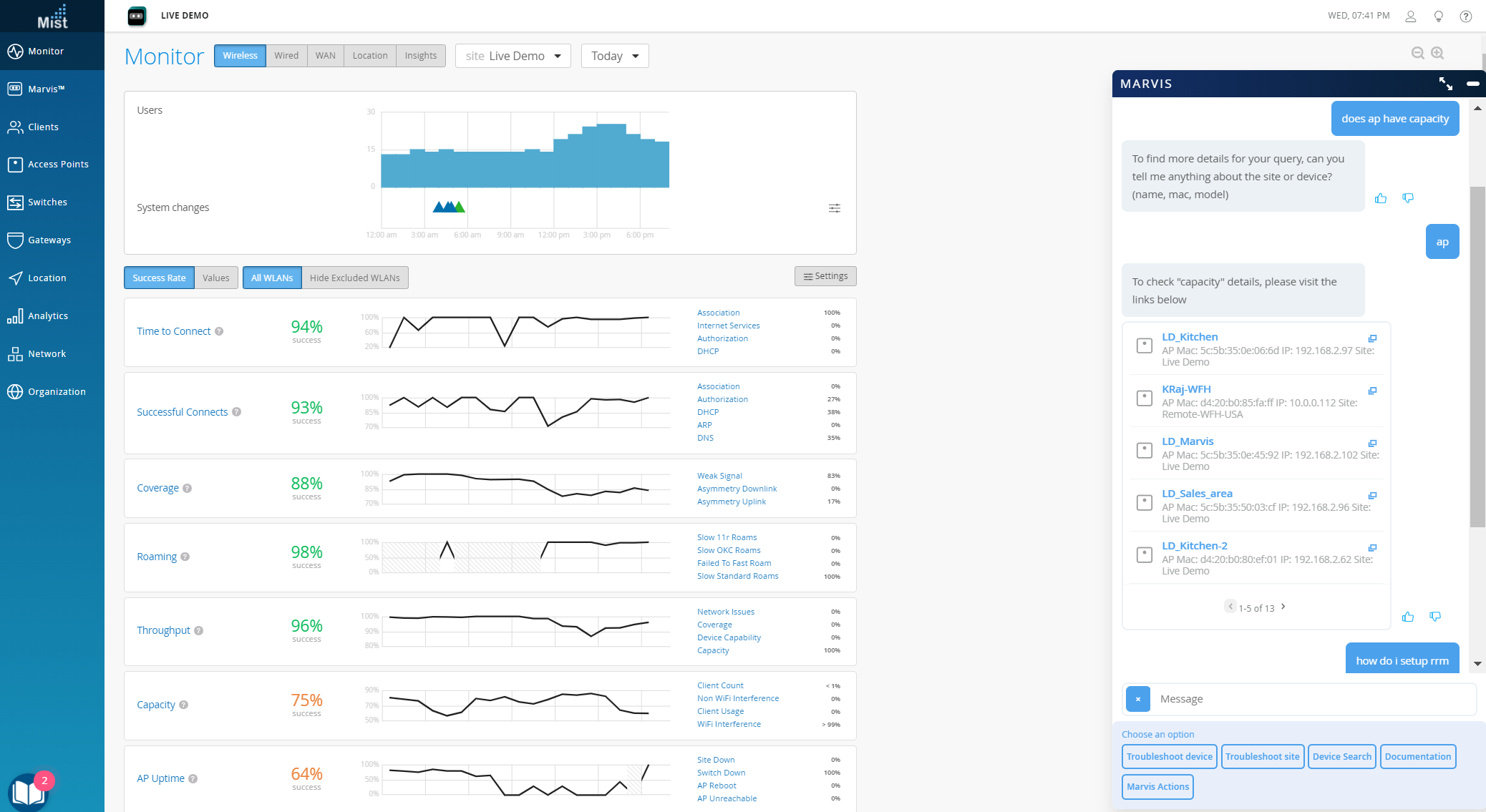Screen dimensions: 1486x812
Task: Open the Gateways section
Action: [49, 240]
